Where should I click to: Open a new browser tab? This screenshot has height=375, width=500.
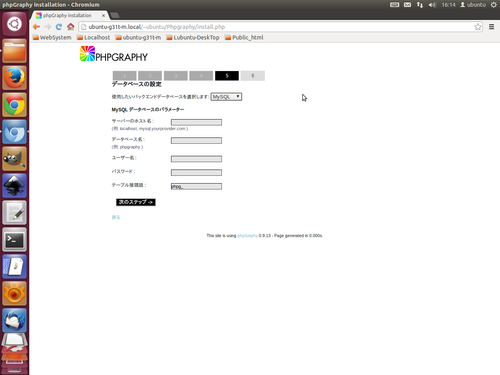click(x=115, y=15)
